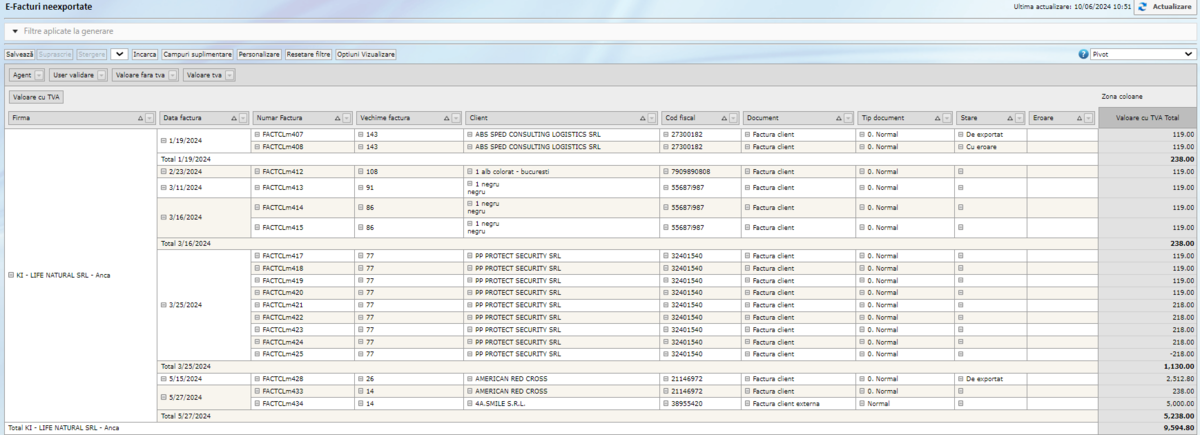
Task: Open Campuri suplimentare
Action: coord(197,54)
